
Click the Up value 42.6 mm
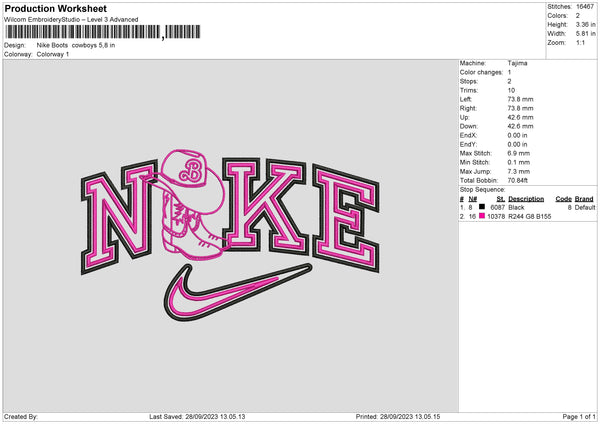click(520, 117)
